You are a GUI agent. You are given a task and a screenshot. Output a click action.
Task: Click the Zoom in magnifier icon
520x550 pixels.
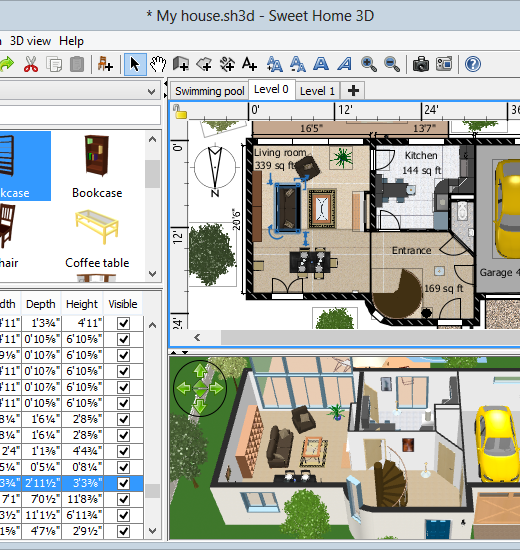368,65
